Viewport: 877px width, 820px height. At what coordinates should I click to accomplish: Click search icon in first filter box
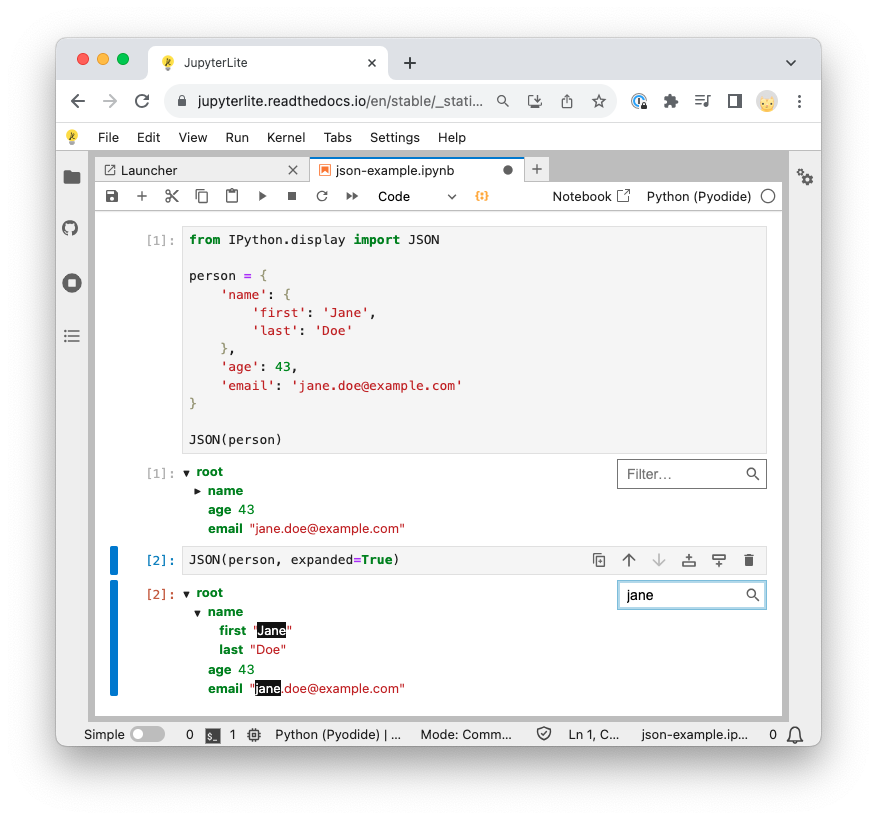pyautogui.click(x=753, y=474)
